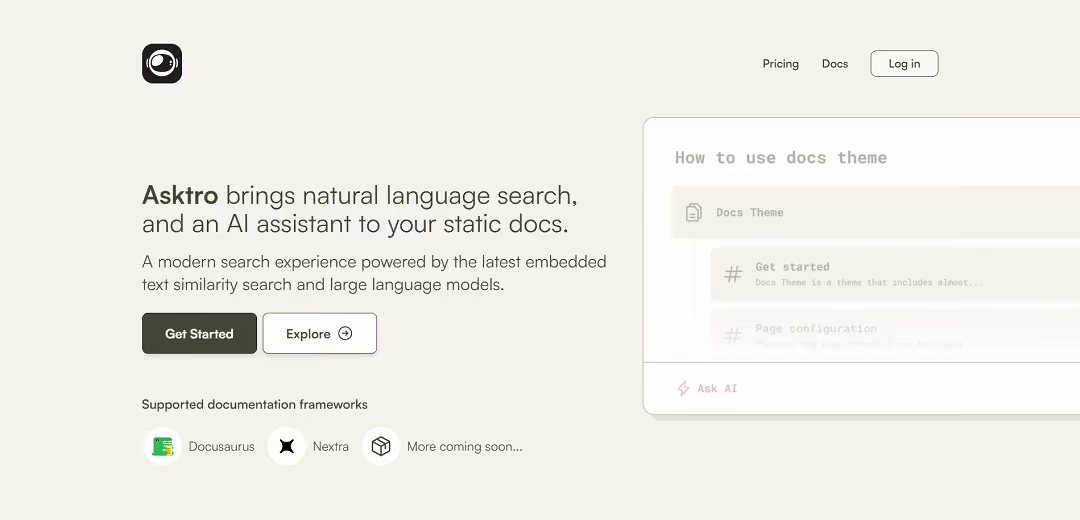Screen dimensions: 1080x520
Task: Click the bold Asktro word in headline
Action: click(x=180, y=196)
